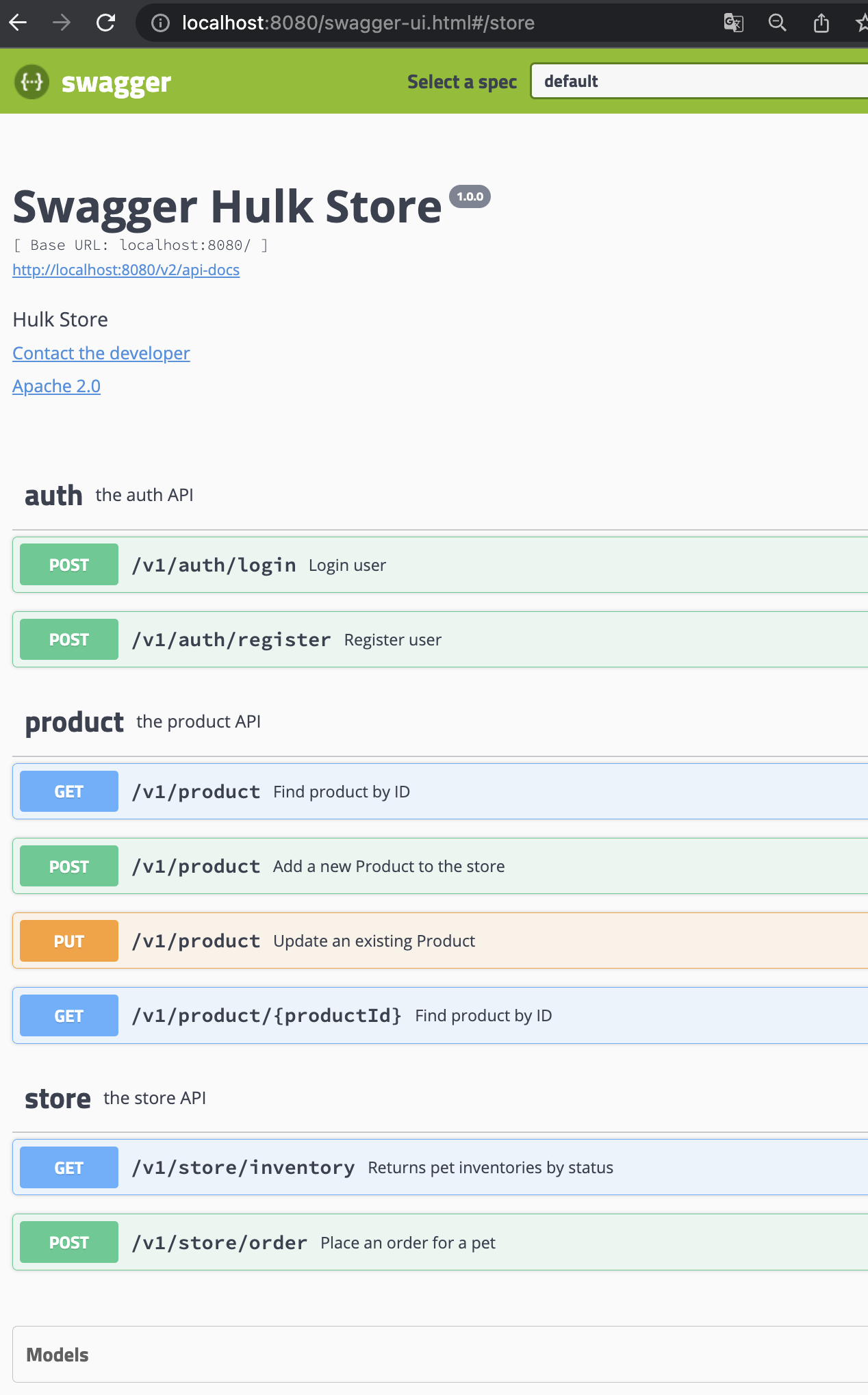Collapse the product API section
Image resolution: width=868 pixels, height=1395 pixels.
coord(74,722)
